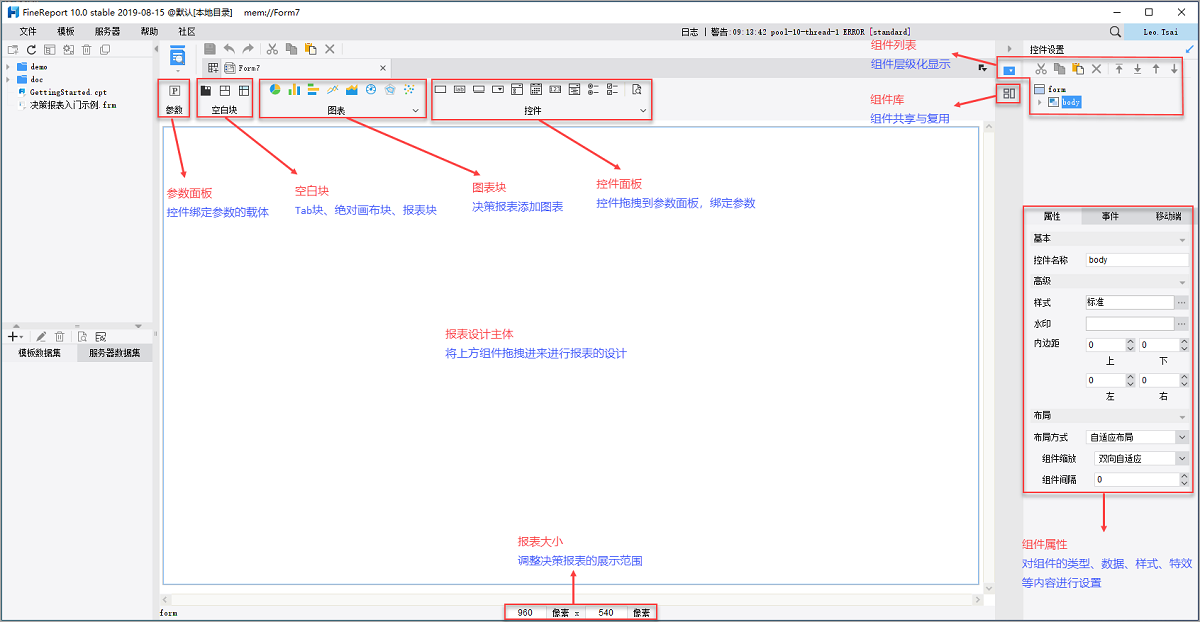Click the main toolbar paste icon
The image size is (1200, 622).
pyautogui.click(x=310, y=48)
